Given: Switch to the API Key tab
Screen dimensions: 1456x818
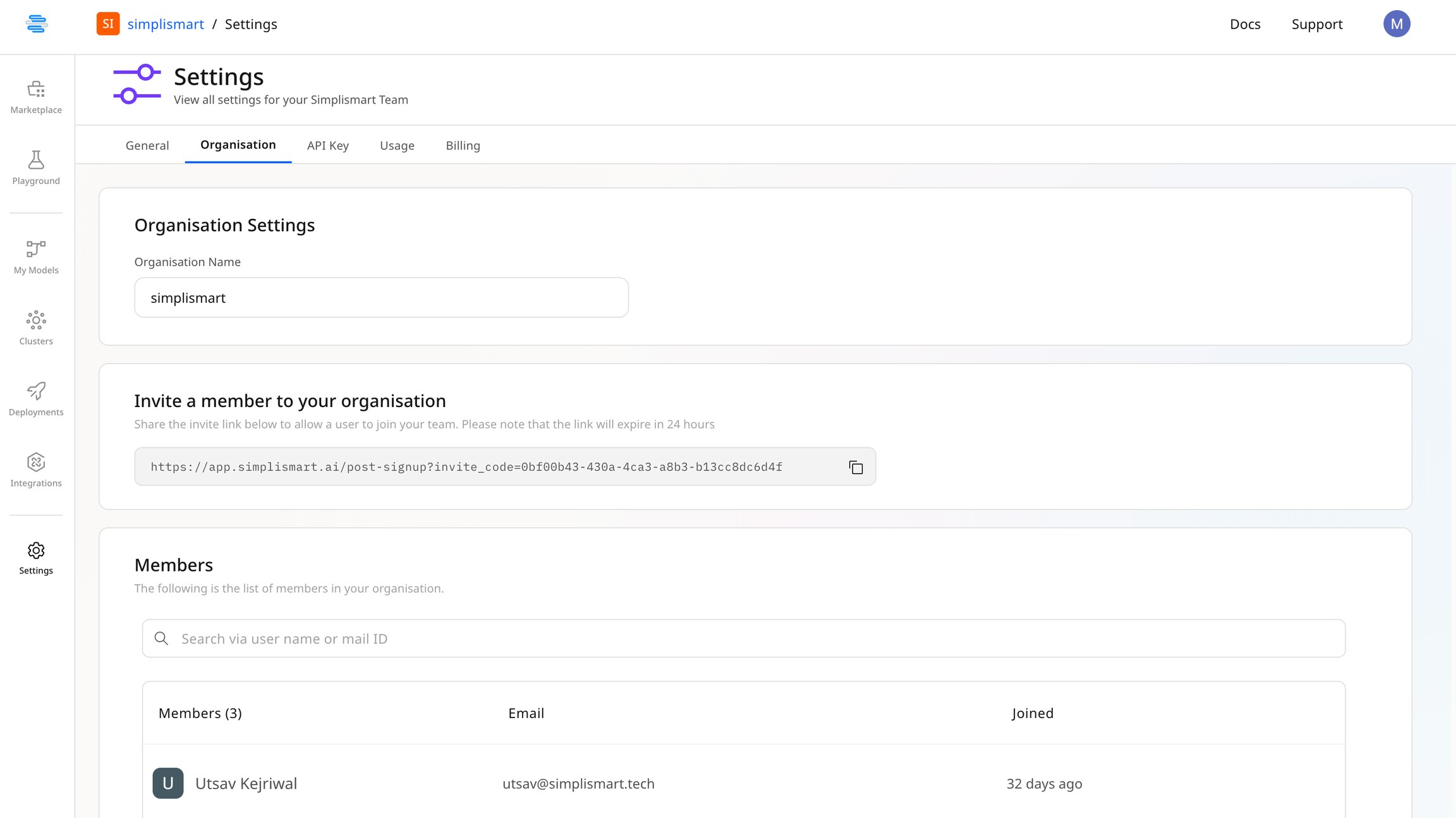Looking at the screenshot, I should 327,145.
